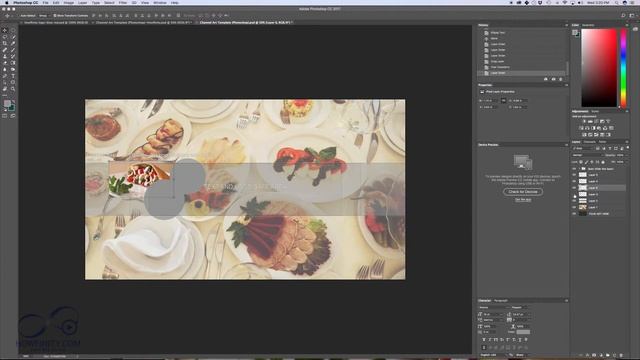Open the search icon in options bar
640x360 pixels.
[623, 16]
